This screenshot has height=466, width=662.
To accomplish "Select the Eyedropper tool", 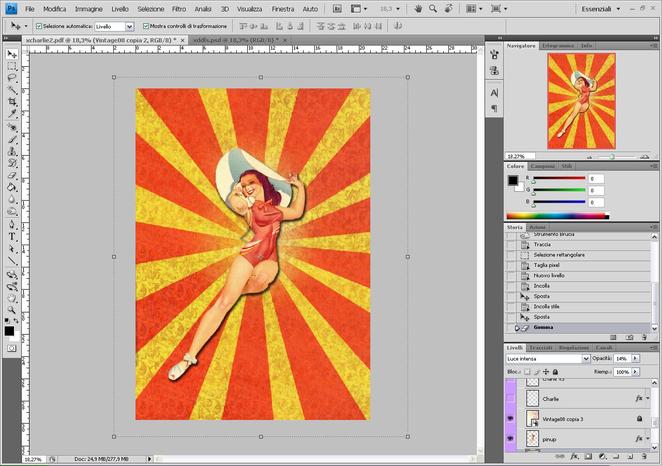I will (x=12, y=114).
